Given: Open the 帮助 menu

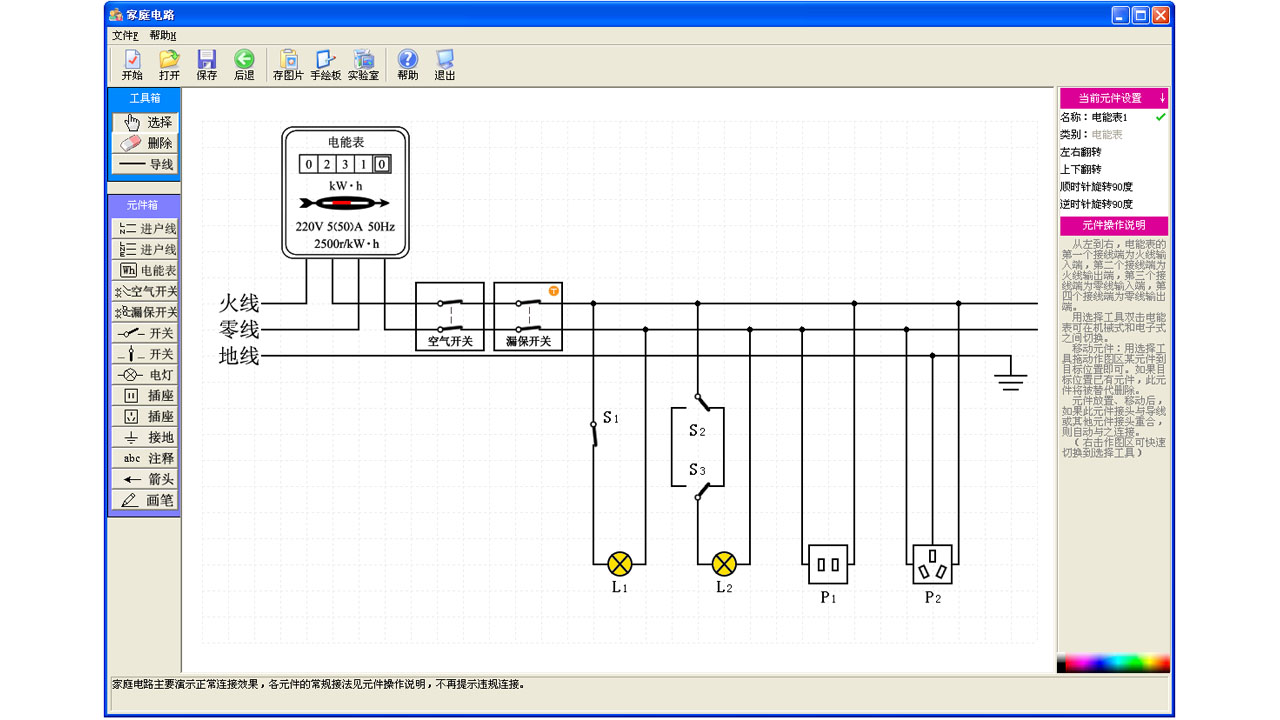Looking at the screenshot, I should pyautogui.click(x=162, y=35).
